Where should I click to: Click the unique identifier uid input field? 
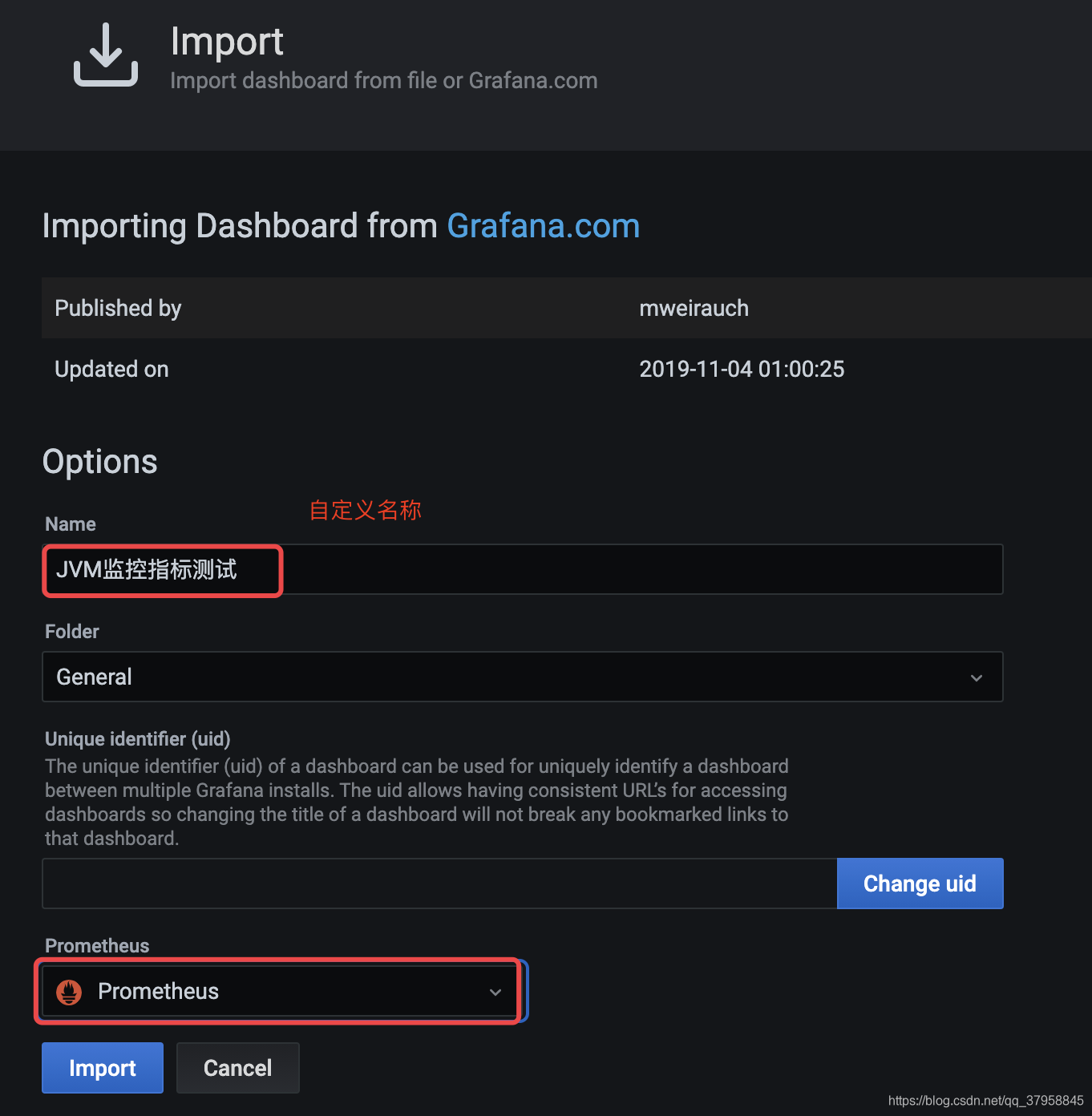[439, 883]
